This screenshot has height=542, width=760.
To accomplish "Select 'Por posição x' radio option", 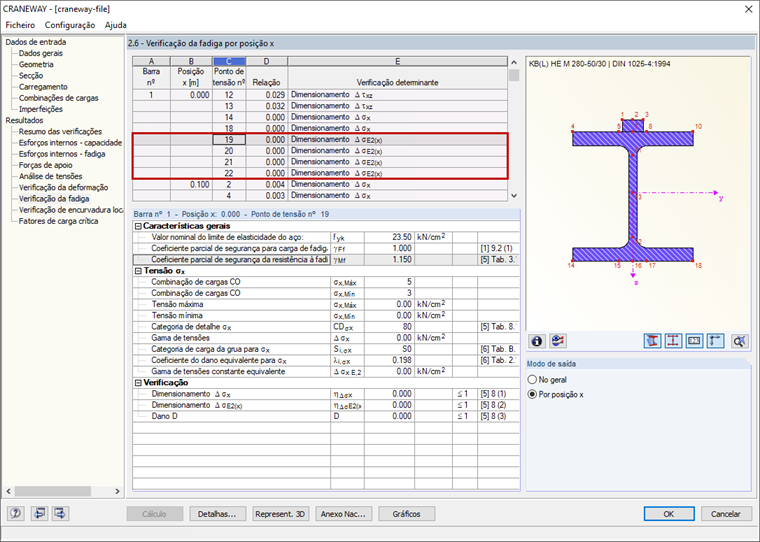I will (555, 395).
